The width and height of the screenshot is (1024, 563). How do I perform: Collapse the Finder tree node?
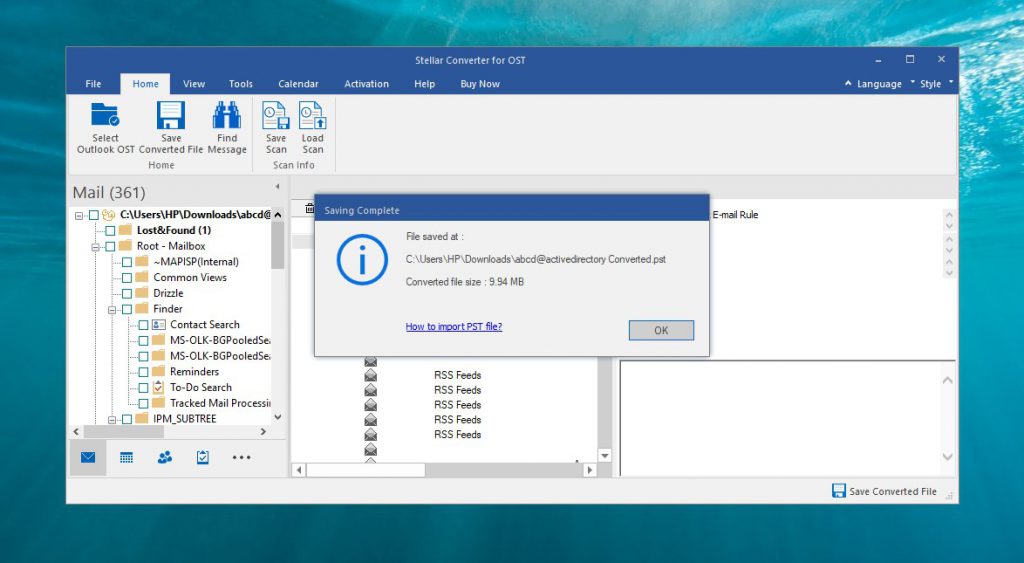[112, 310]
